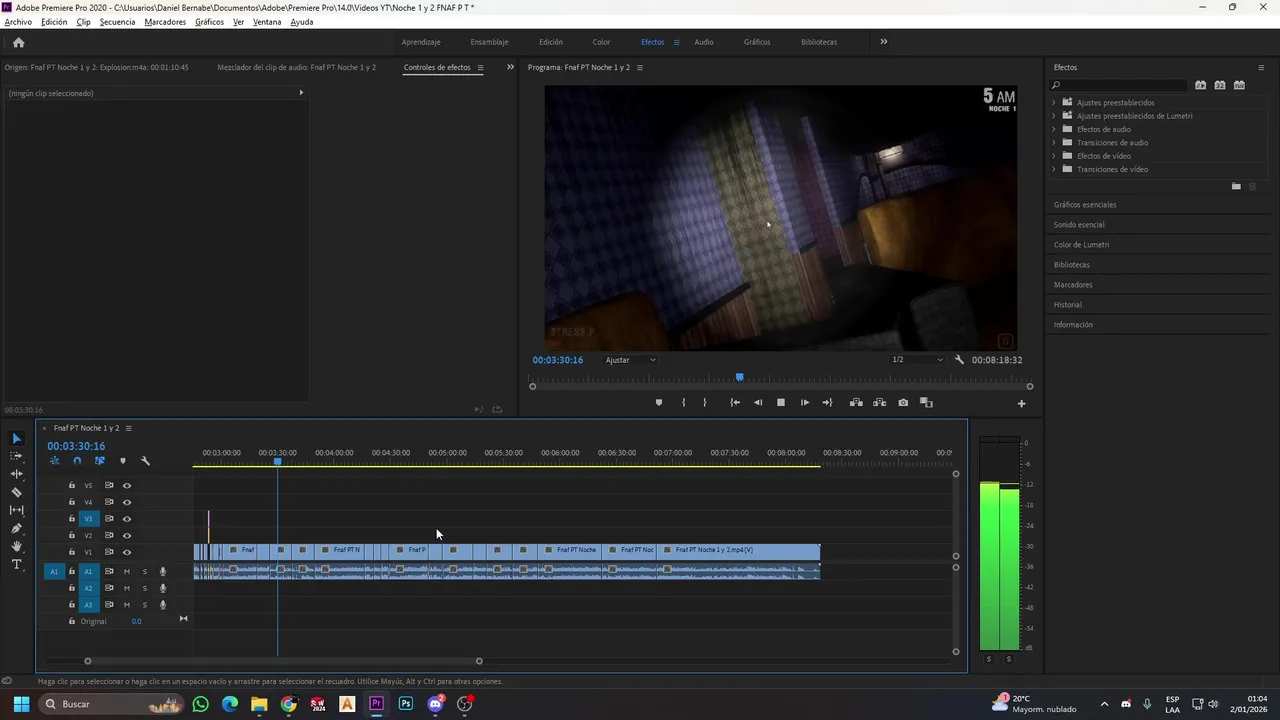This screenshot has height=720, width=1280.
Task: Toggle sync lock on track V4
Action: click(x=109, y=502)
